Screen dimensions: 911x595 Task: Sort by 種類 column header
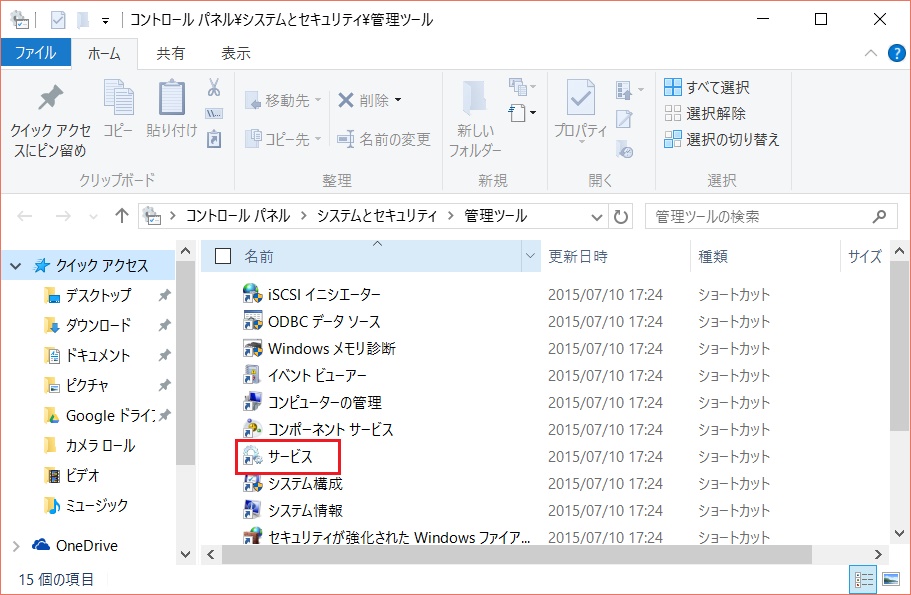point(765,256)
